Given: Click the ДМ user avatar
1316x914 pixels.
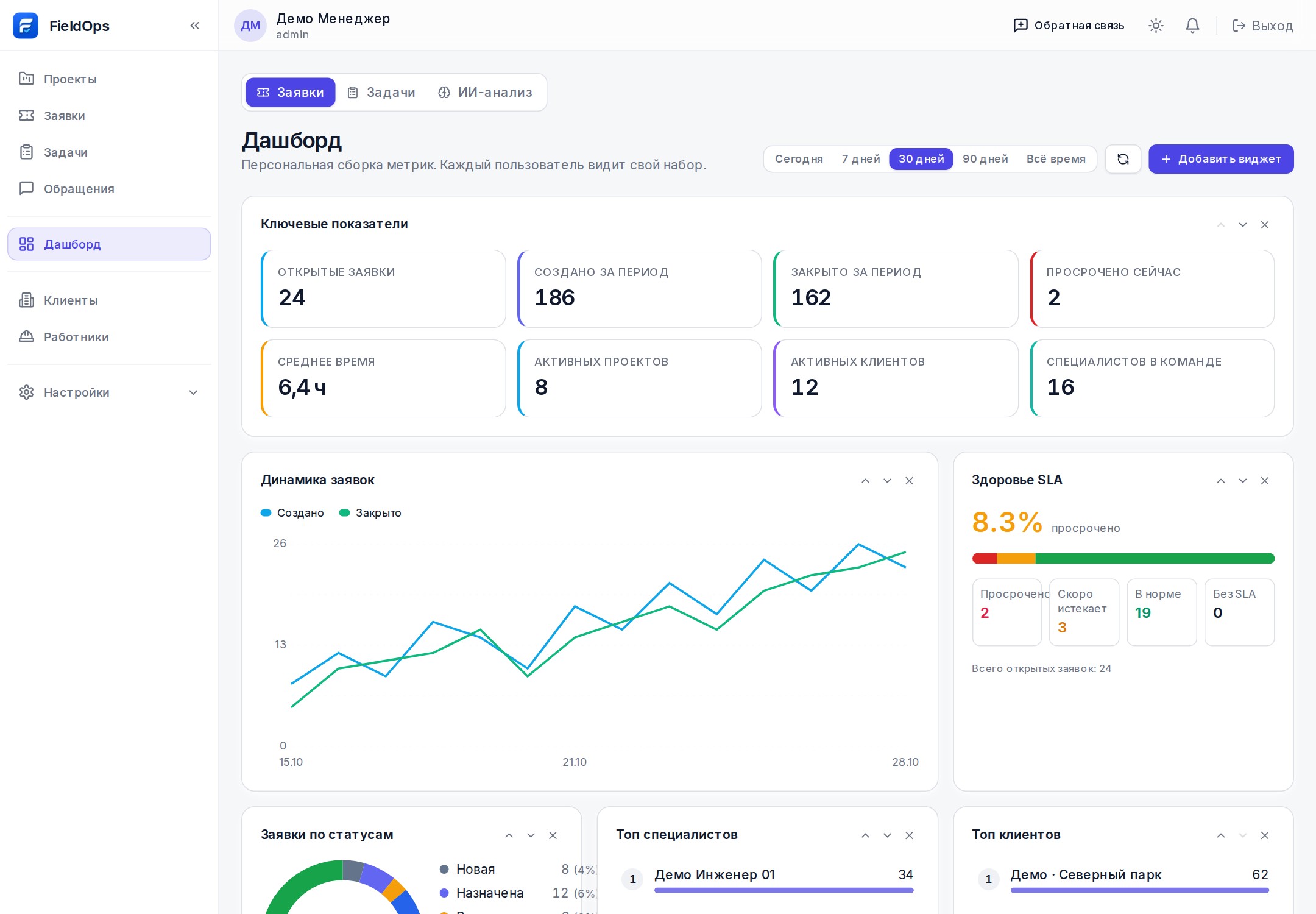Looking at the screenshot, I should [250, 26].
